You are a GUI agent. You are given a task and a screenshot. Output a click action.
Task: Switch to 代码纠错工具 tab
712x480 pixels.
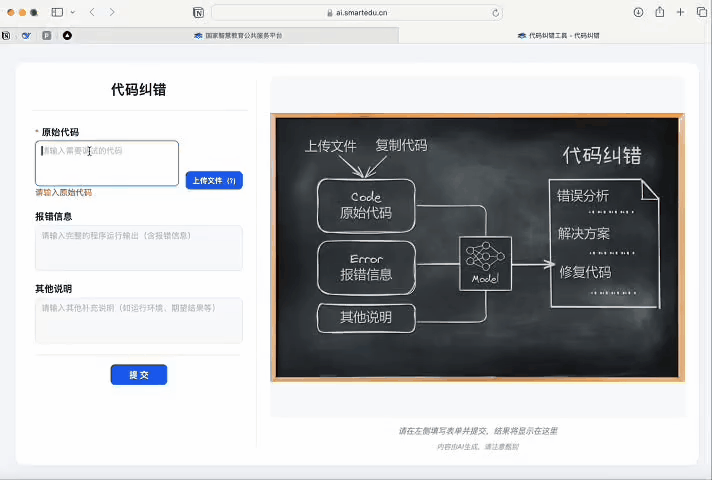click(558, 35)
